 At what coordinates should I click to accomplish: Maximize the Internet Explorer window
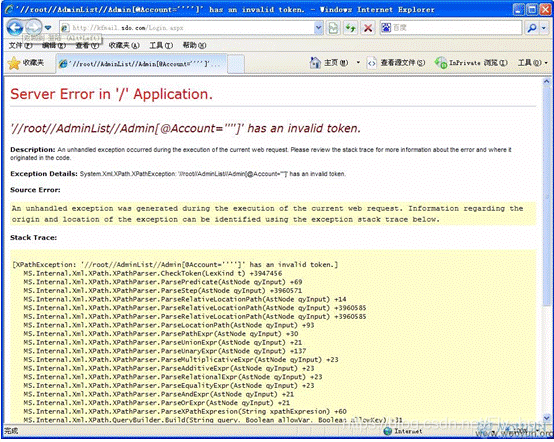(532, 10)
